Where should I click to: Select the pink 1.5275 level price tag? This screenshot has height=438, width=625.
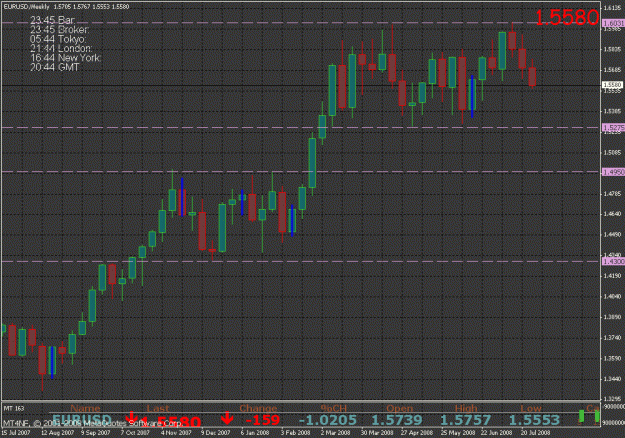(613, 128)
